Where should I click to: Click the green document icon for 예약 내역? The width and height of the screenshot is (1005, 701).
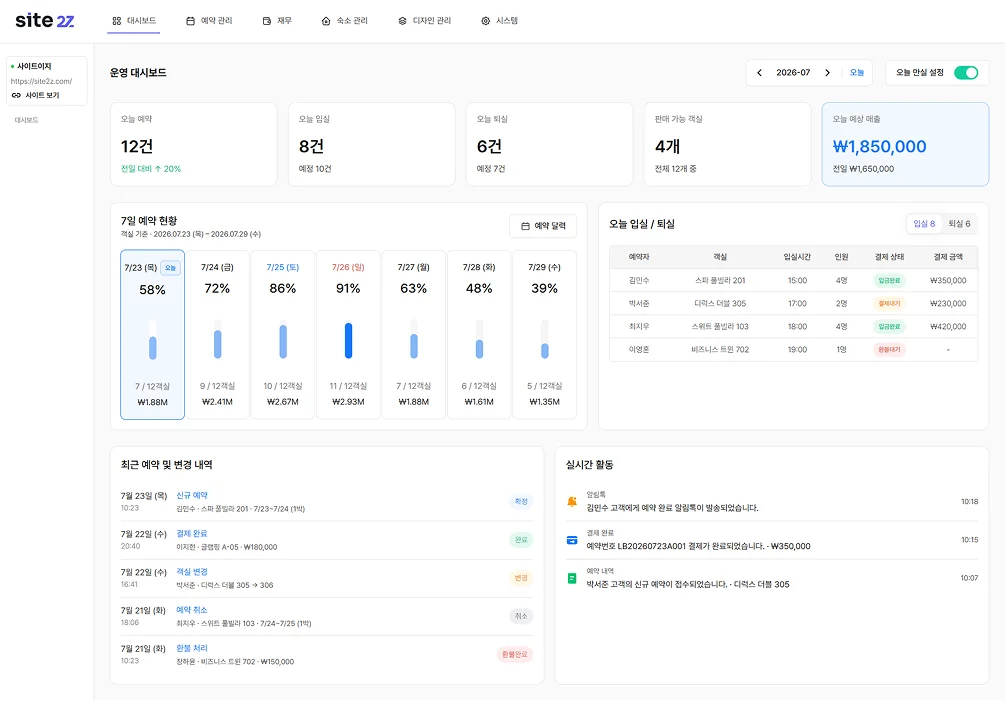[572, 578]
